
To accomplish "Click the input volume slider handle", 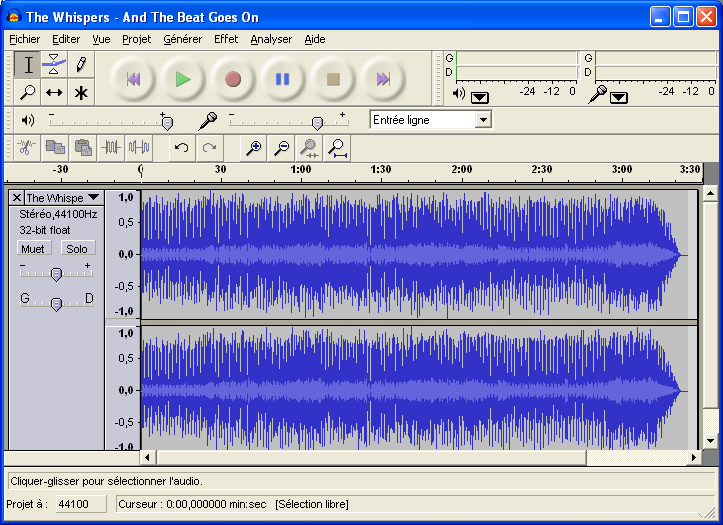I will click(317, 123).
